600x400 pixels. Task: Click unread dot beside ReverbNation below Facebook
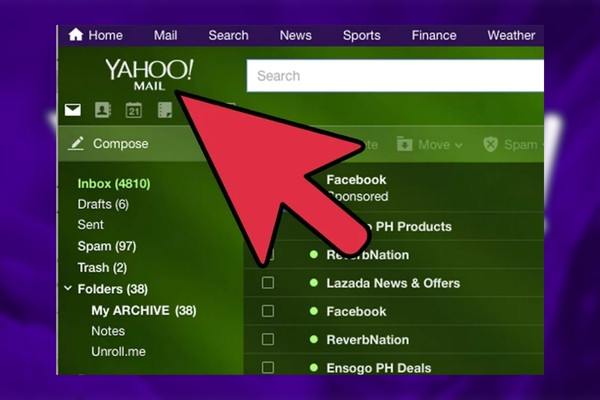[314, 340]
